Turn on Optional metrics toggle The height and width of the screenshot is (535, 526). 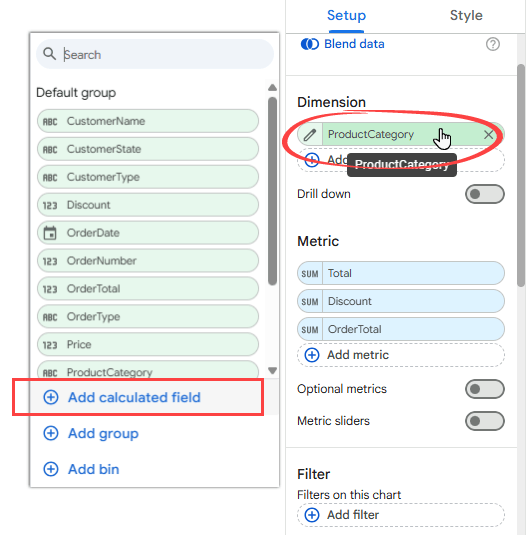[x=484, y=389]
